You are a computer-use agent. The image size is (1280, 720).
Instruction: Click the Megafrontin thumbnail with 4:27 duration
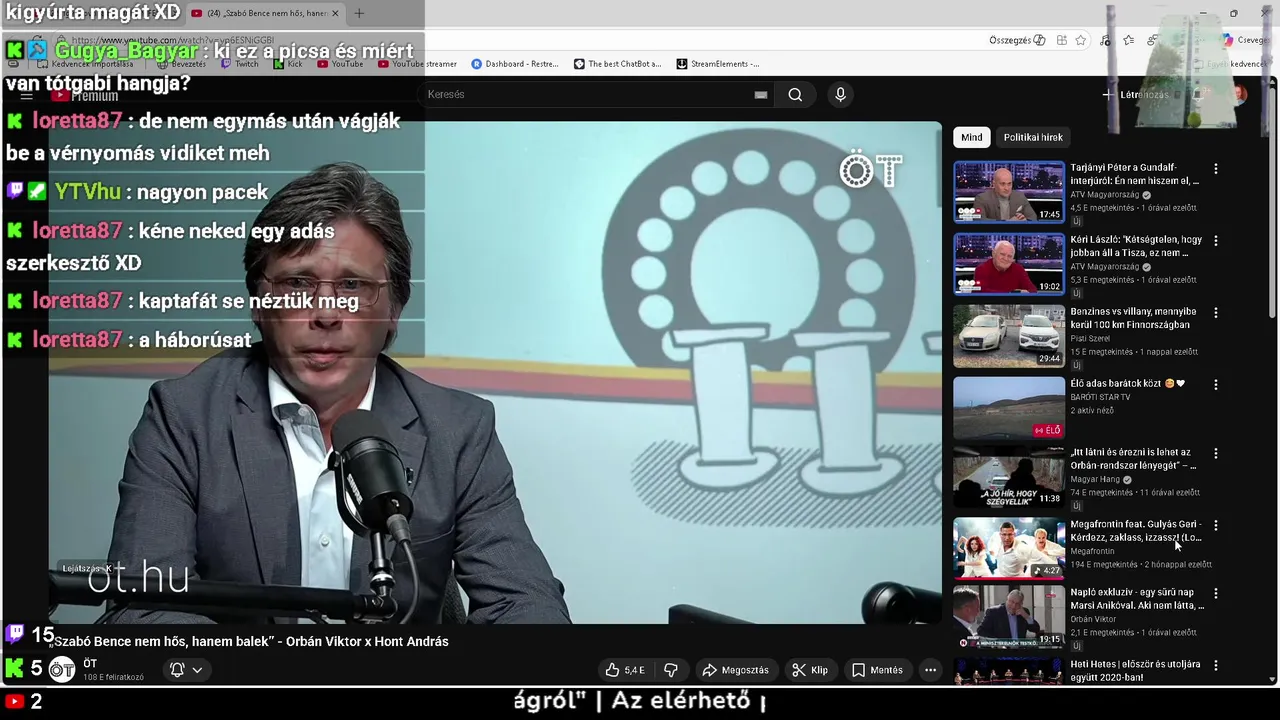pos(1008,547)
